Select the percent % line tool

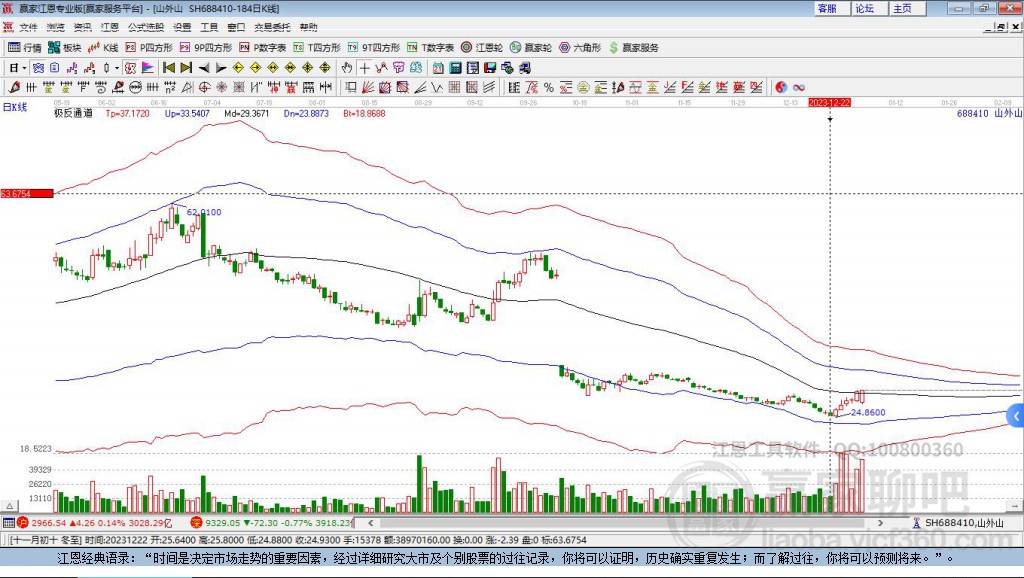(x=549, y=88)
